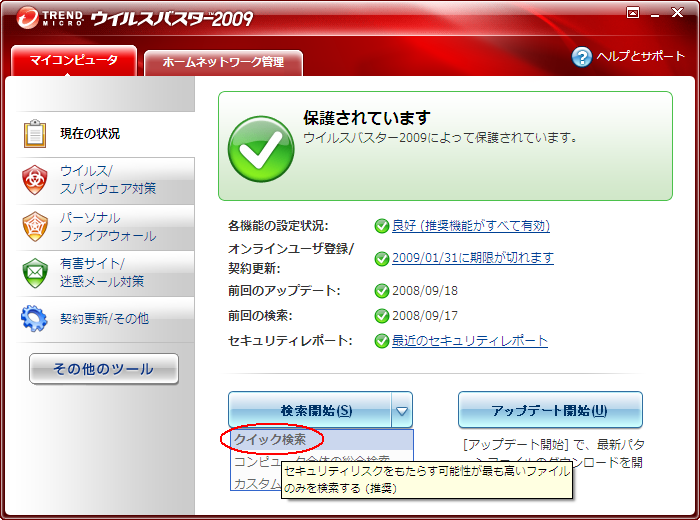Click the 各機能の設定状況: label

278,226
